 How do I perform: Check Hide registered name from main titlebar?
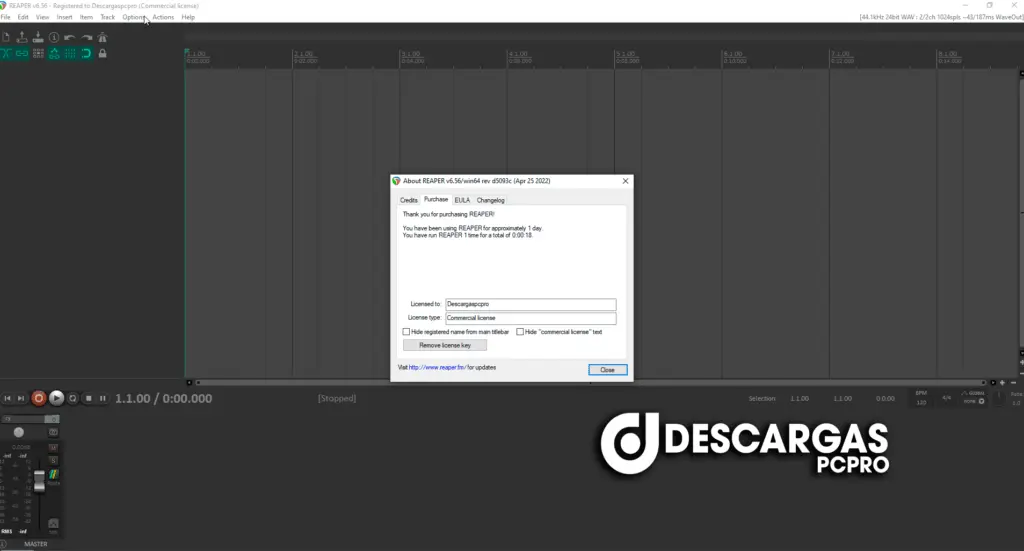[406, 332]
